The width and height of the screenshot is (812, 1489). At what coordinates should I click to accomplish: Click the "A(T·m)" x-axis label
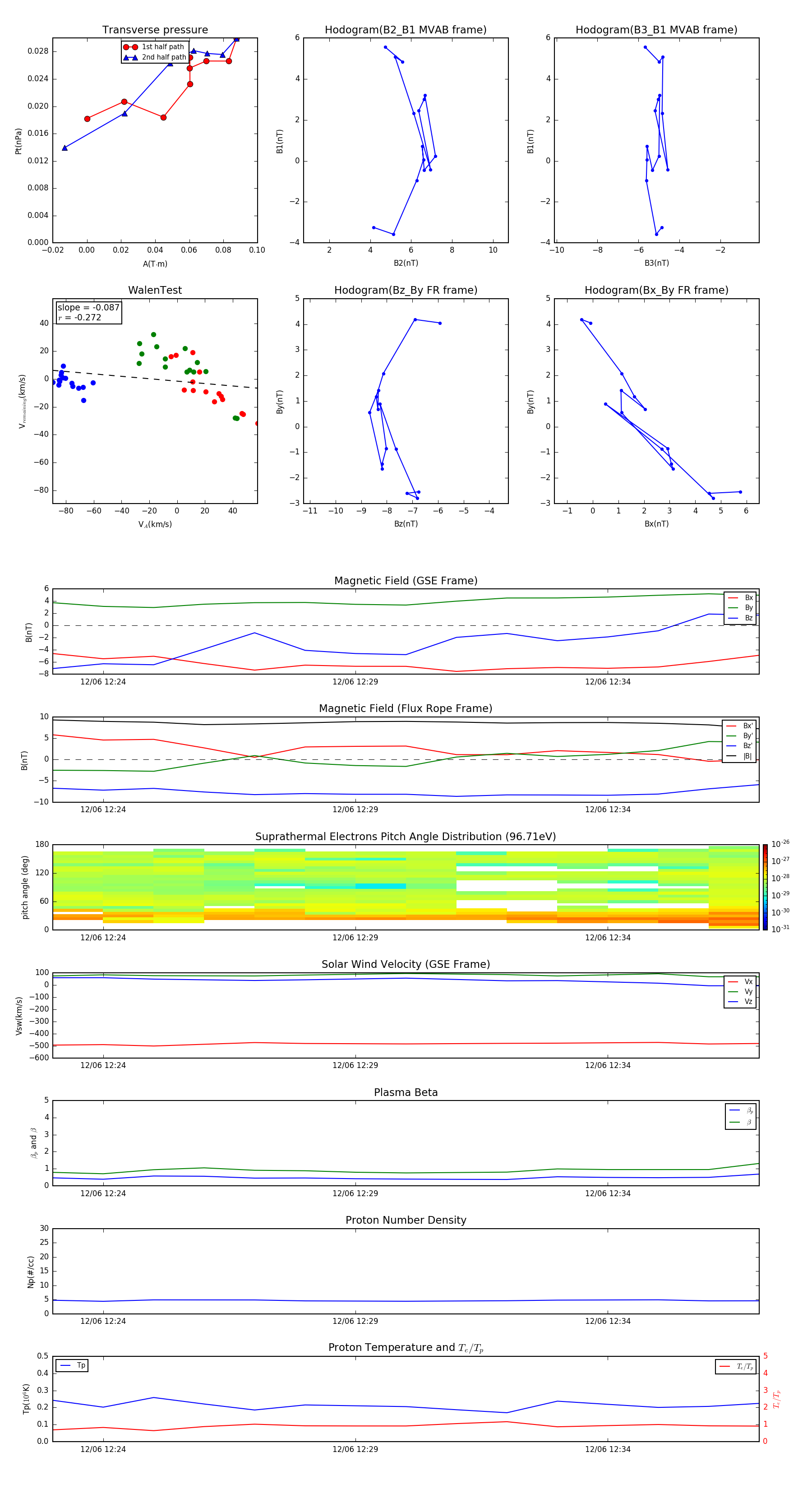155,264
